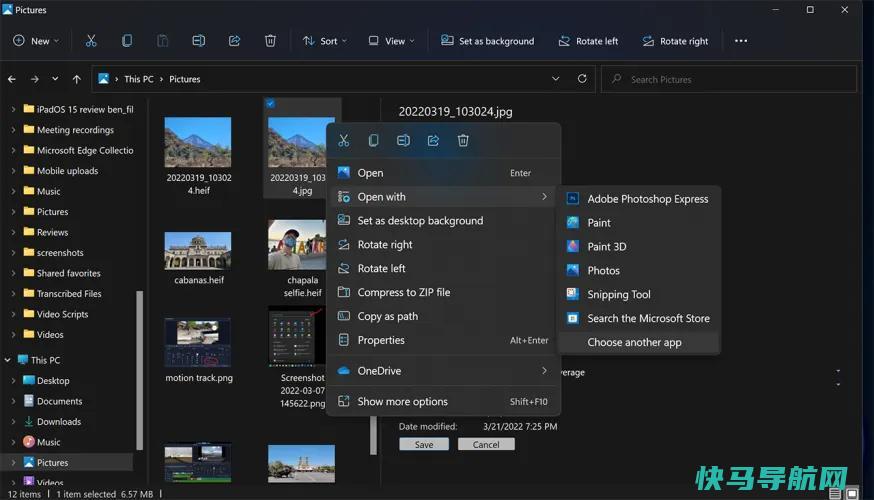Image resolution: width=874 pixels, height=500 pixels.
Task: Select the chapala selfie.heif thumbnail
Action: (x=298, y=245)
